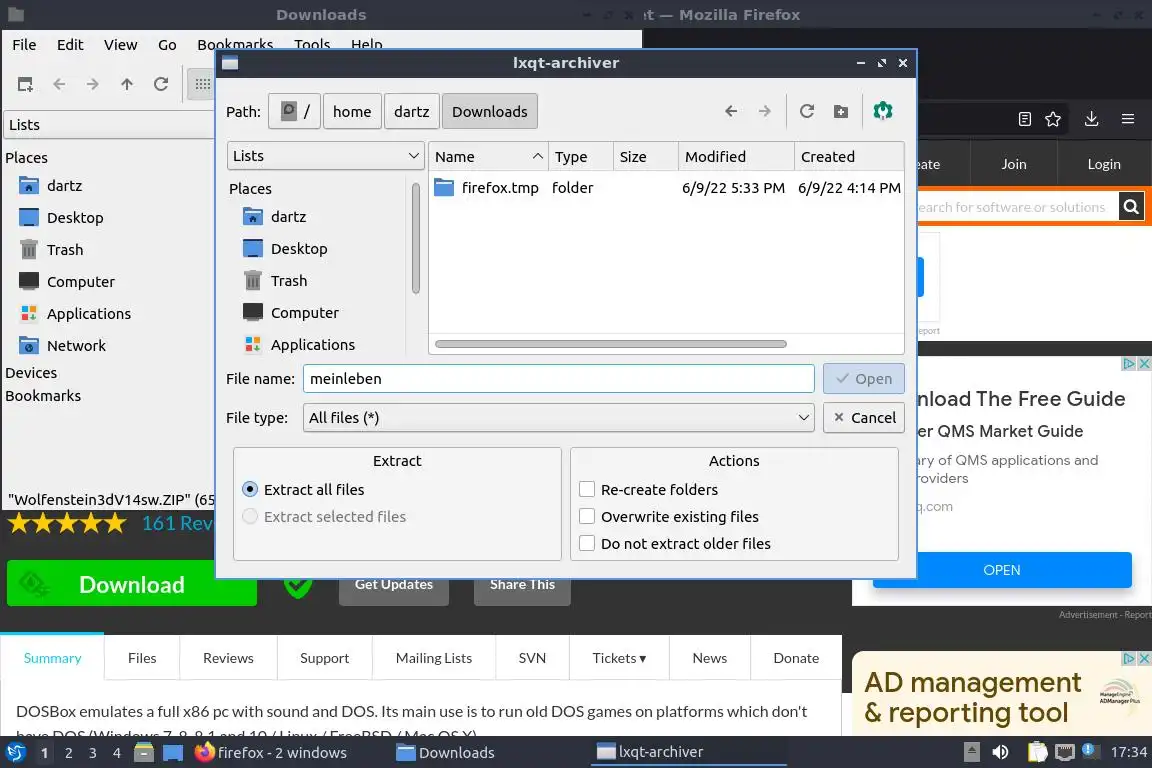Open Computer in the dialog Places list
This screenshot has width=1152, height=768.
click(x=304, y=312)
